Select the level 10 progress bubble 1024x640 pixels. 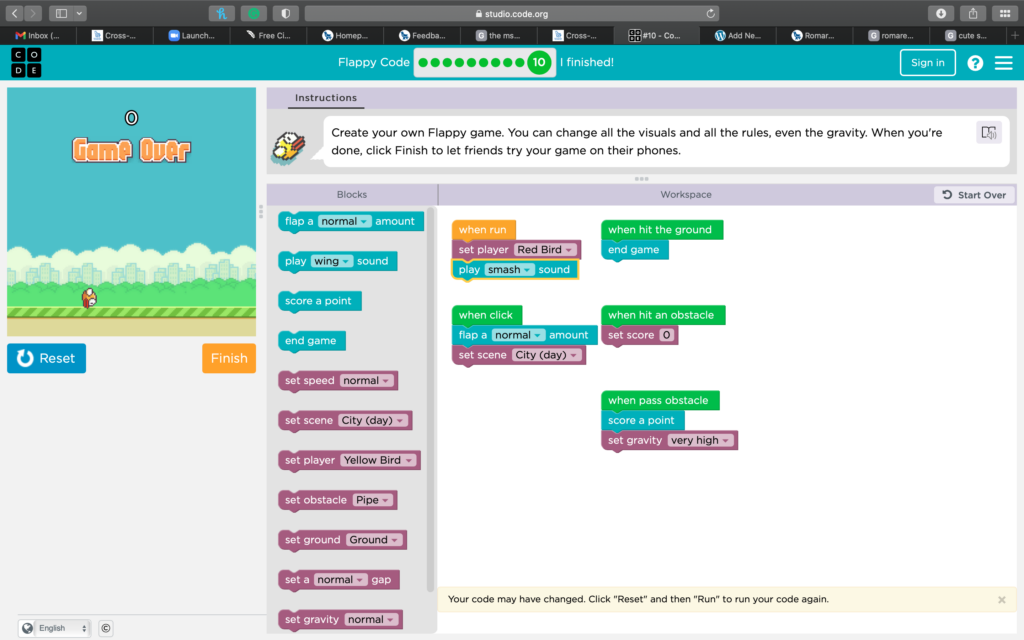pyautogui.click(x=539, y=63)
